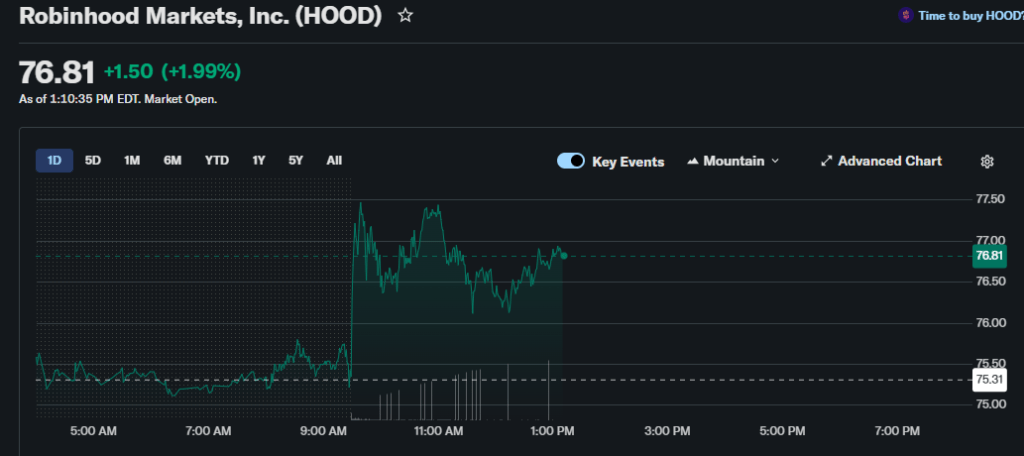Click the 75.31 previous close label

coord(988,380)
